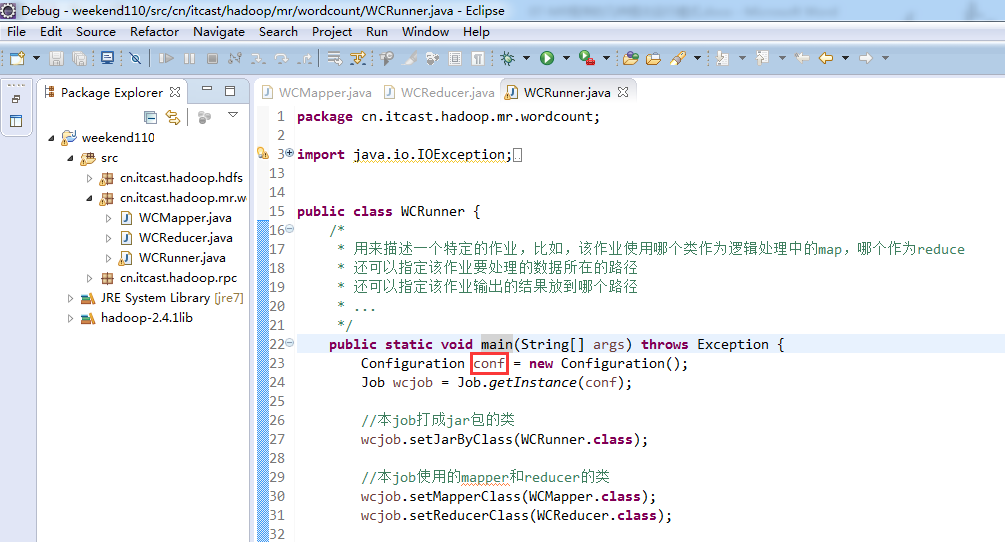The image size is (1005, 542).
Task: Click the Save toolbar icon
Action: tap(56, 58)
